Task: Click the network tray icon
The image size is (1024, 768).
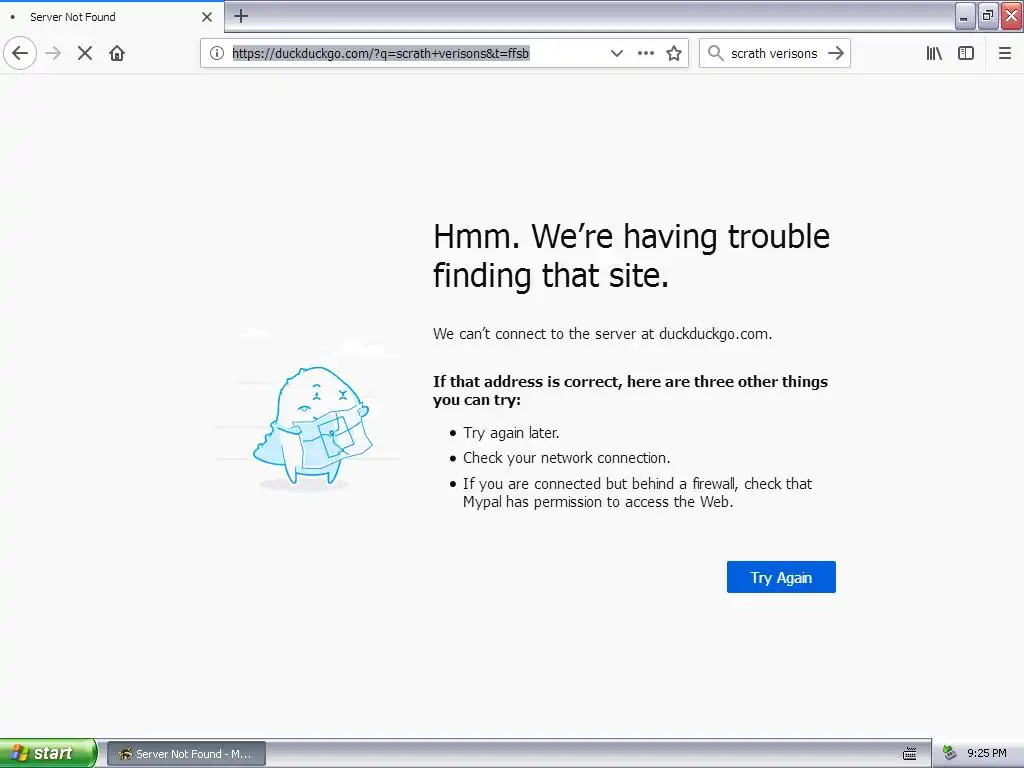Action: coord(950,754)
